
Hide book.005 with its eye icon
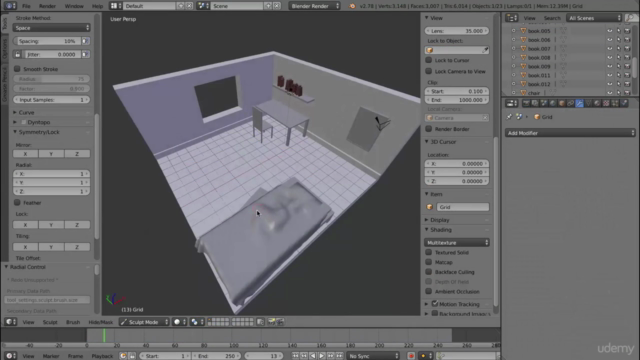click(x=610, y=31)
